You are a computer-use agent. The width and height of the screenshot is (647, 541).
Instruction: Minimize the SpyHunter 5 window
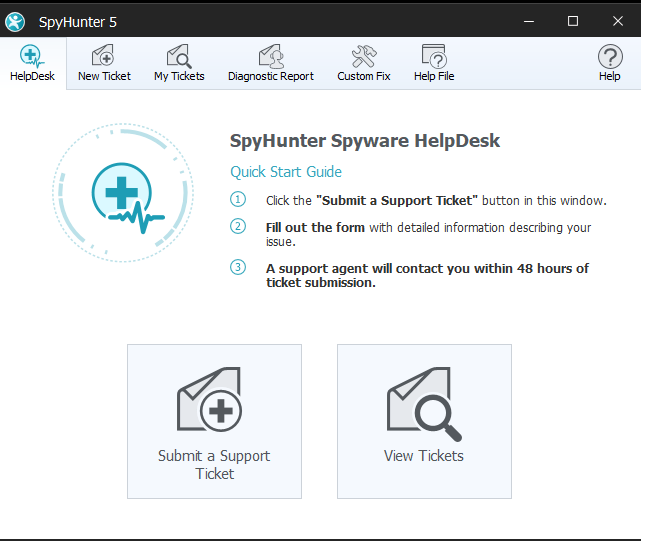coord(527,21)
